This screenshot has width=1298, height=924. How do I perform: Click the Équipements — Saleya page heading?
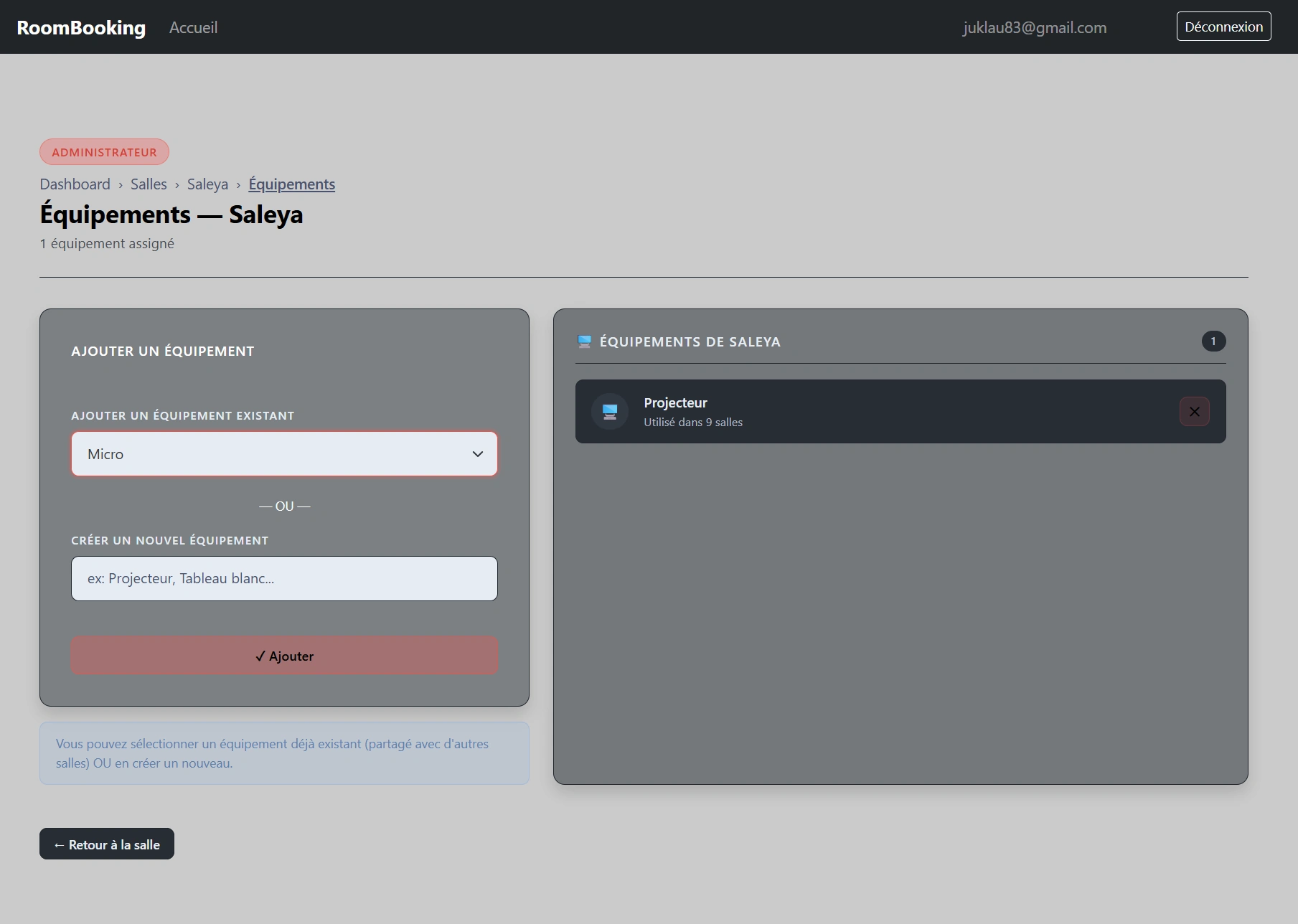point(171,214)
